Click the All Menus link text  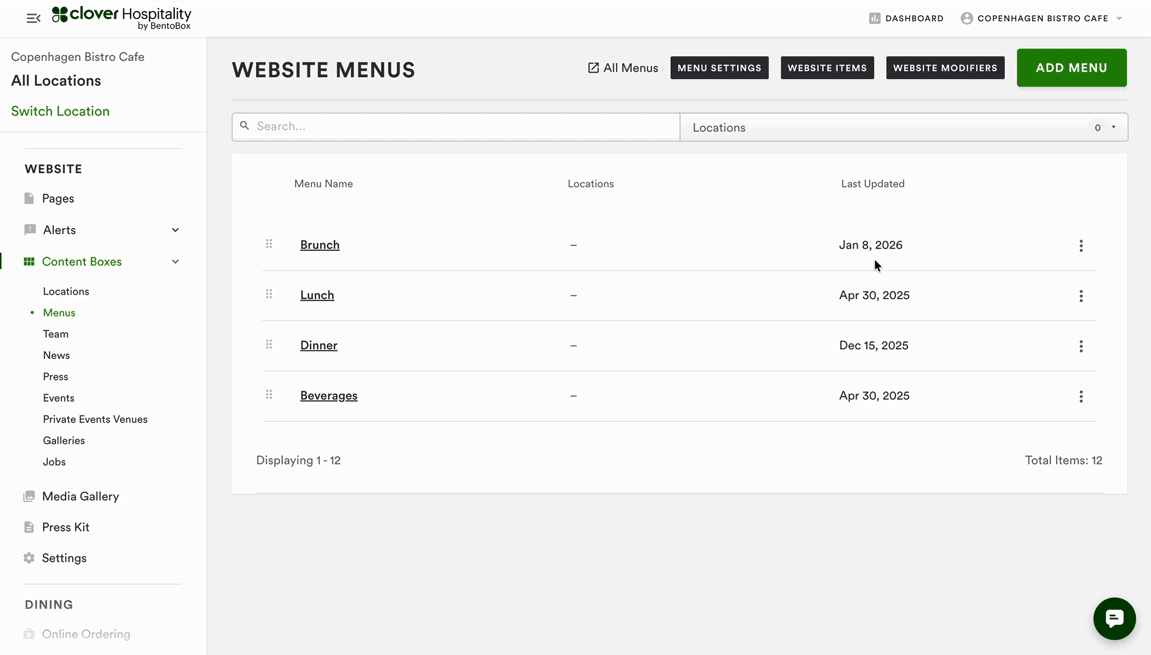click(x=631, y=68)
